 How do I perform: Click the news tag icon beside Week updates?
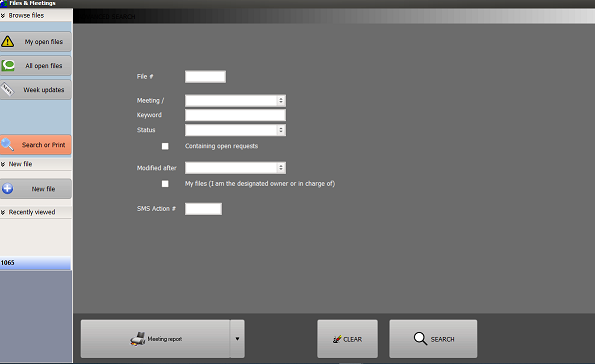point(7,89)
